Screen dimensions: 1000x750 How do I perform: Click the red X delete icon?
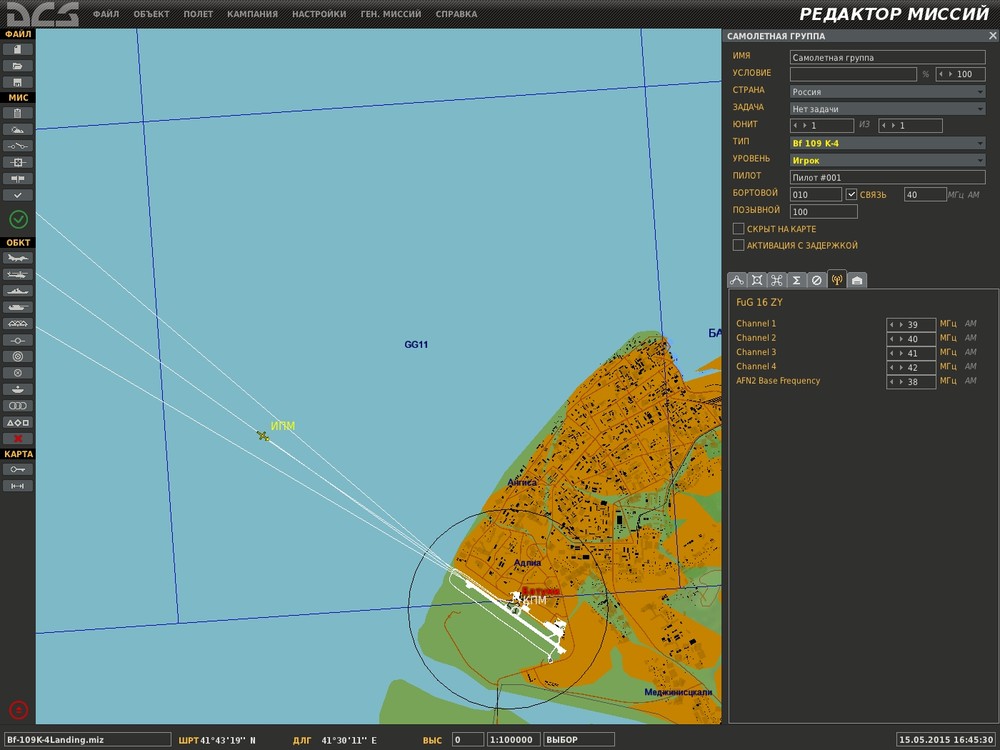coord(18,439)
